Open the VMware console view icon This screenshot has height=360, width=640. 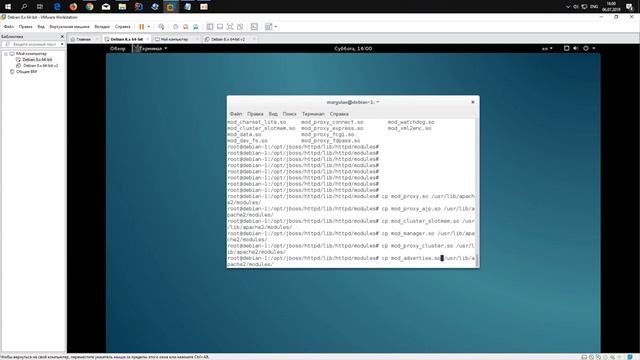point(254,27)
